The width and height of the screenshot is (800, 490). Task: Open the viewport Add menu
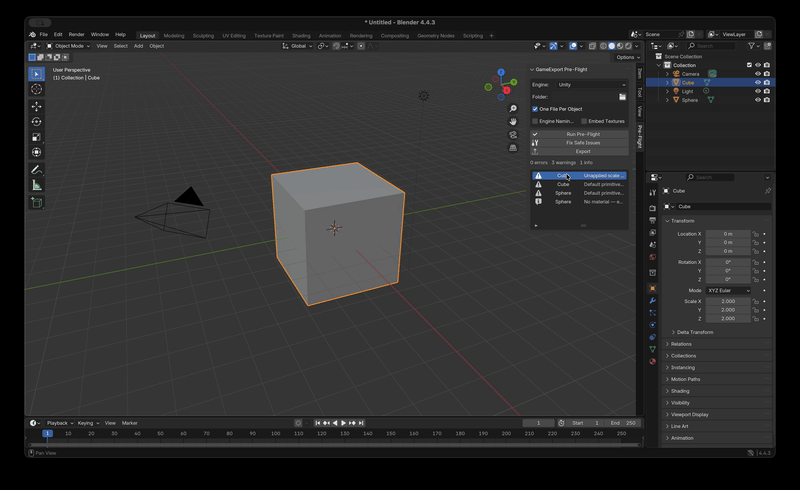(x=138, y=46)
